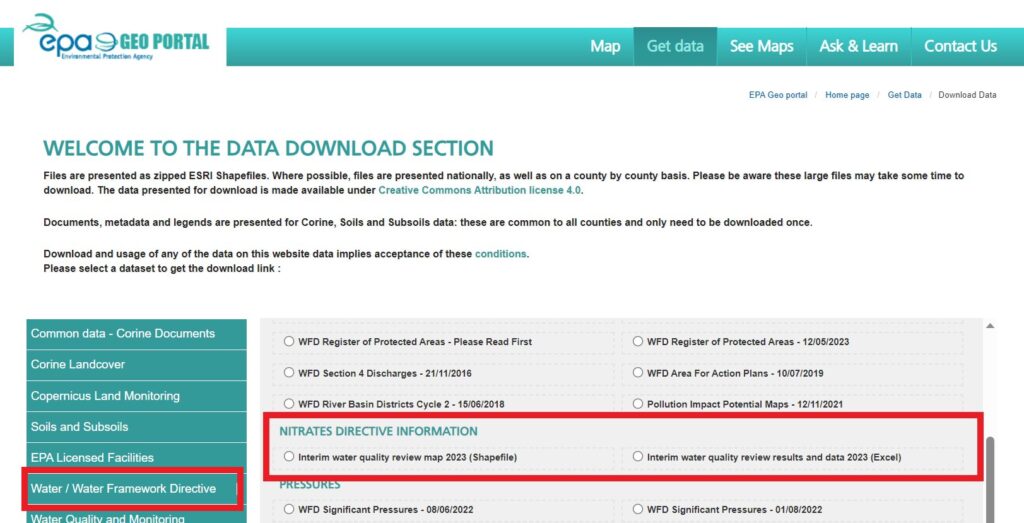
Task: Choose Interim water quality review map Shapefile
Action: point(289,457)
